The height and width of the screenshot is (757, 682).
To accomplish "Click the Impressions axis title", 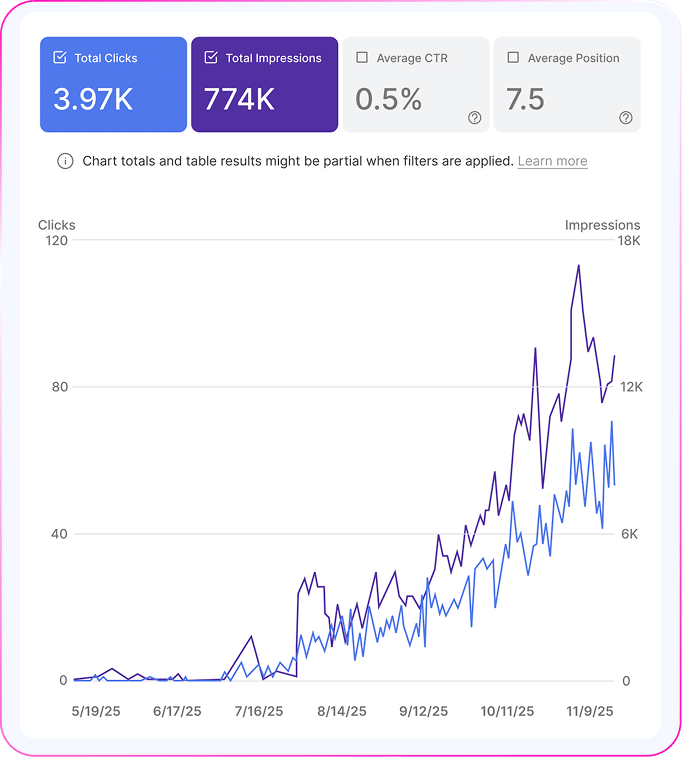I will [602, 225].
